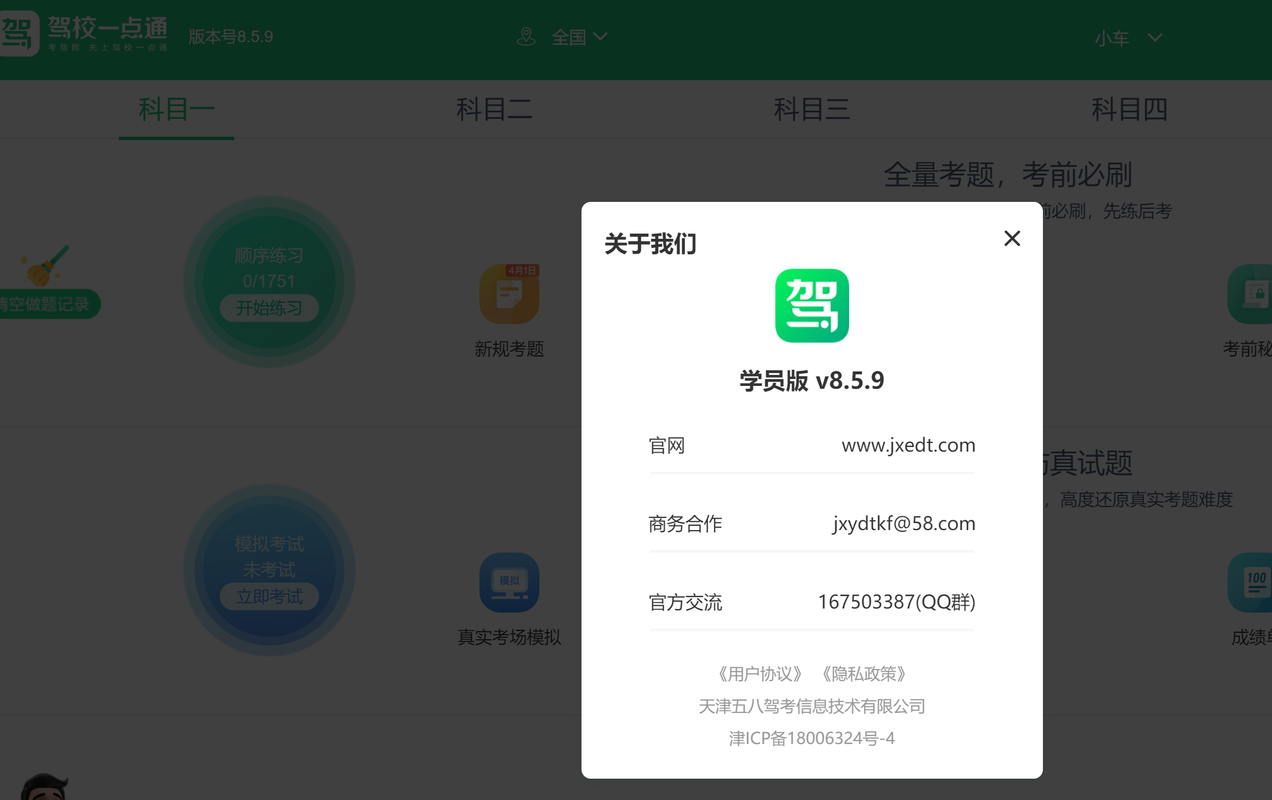Open the 《用户协议》 link
Screen dimensions: 1272x800
click(760, 674)
